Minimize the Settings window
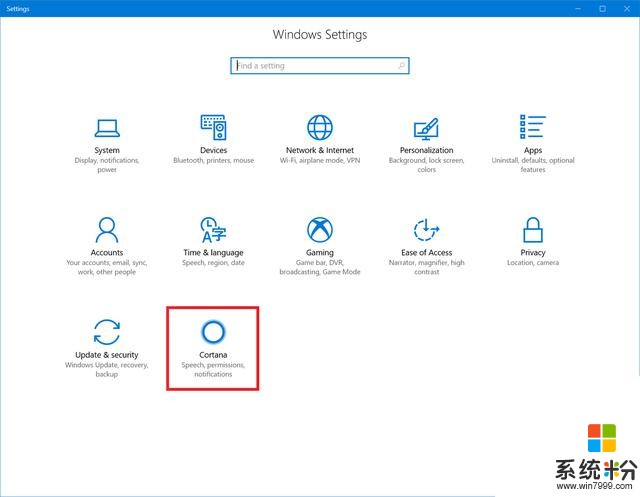This screenshot has height=497, width=640. click(578, 9)
